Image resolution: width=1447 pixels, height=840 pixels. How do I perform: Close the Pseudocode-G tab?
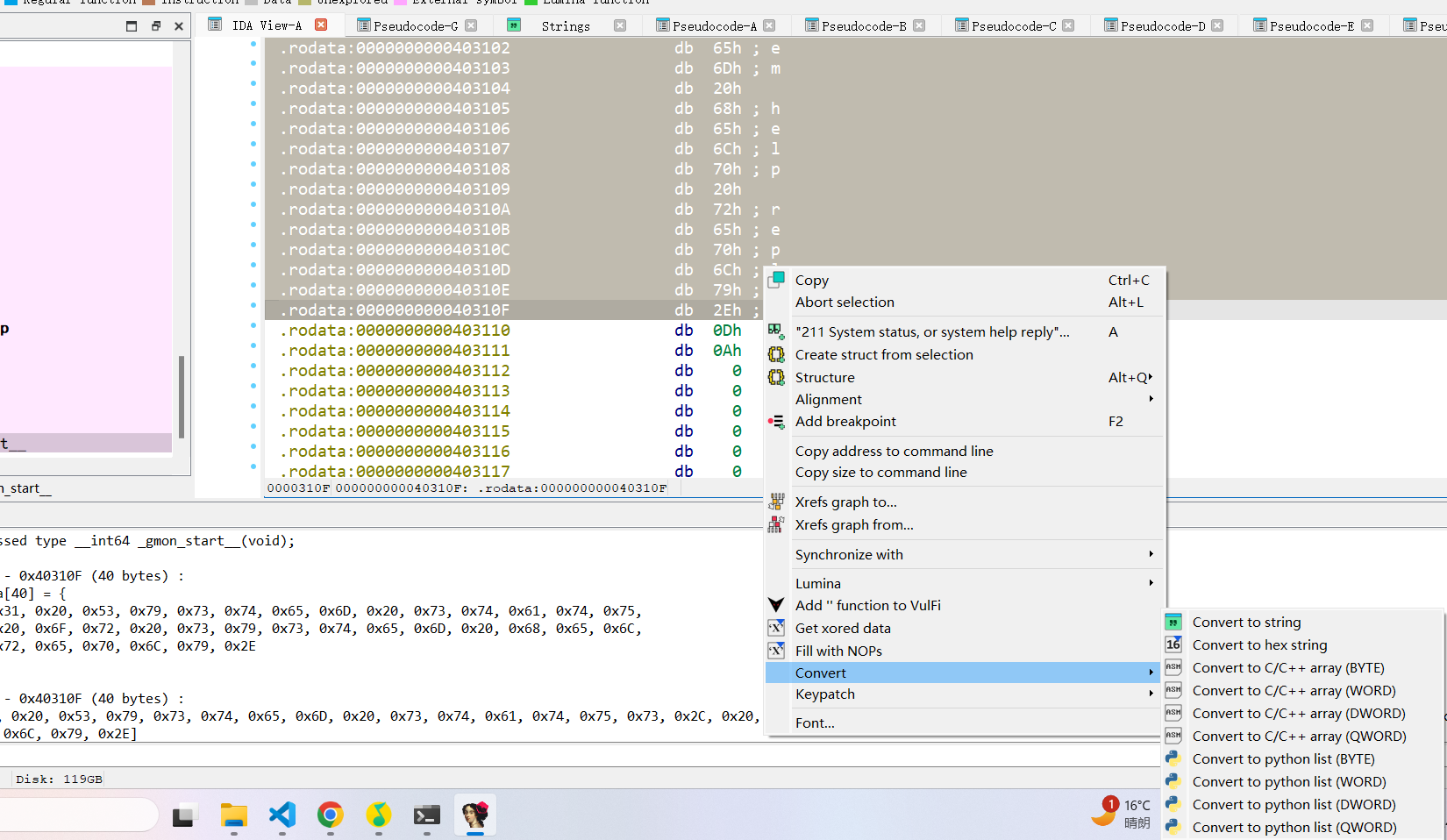click(x=471, y=25)
